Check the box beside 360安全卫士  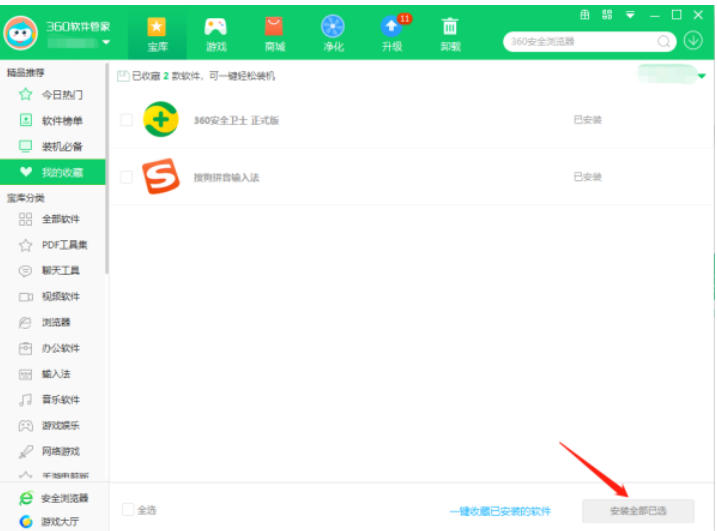126,120
